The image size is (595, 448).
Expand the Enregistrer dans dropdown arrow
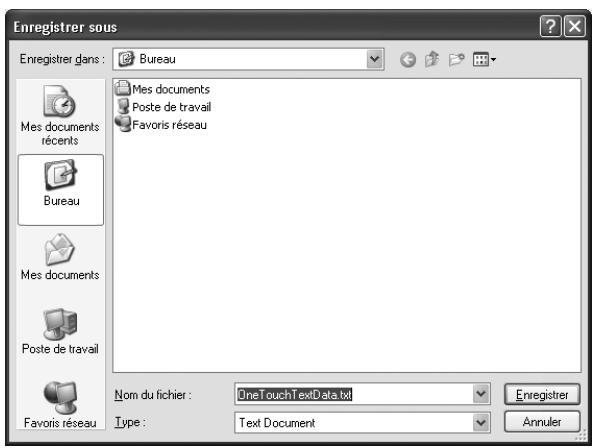375,59
